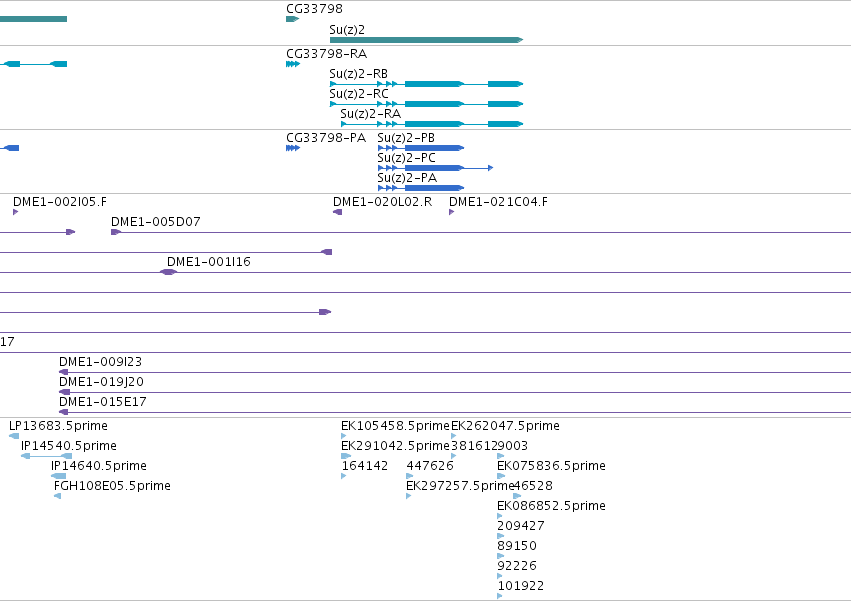Image resolution: width=851 pixels, height=601 pixels.
Task: Click the LP13683.5prime EST label
Action: coord(58,426)
